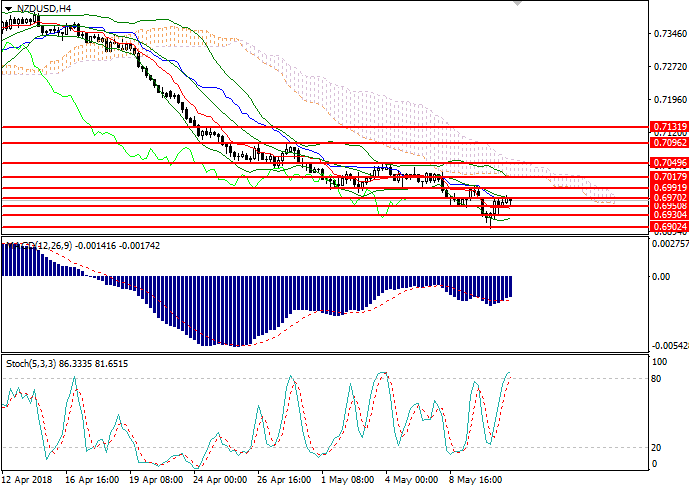Open the dropdown arrow beside NZDUSD,H4
Screen dimensions: 689x485
9,8
